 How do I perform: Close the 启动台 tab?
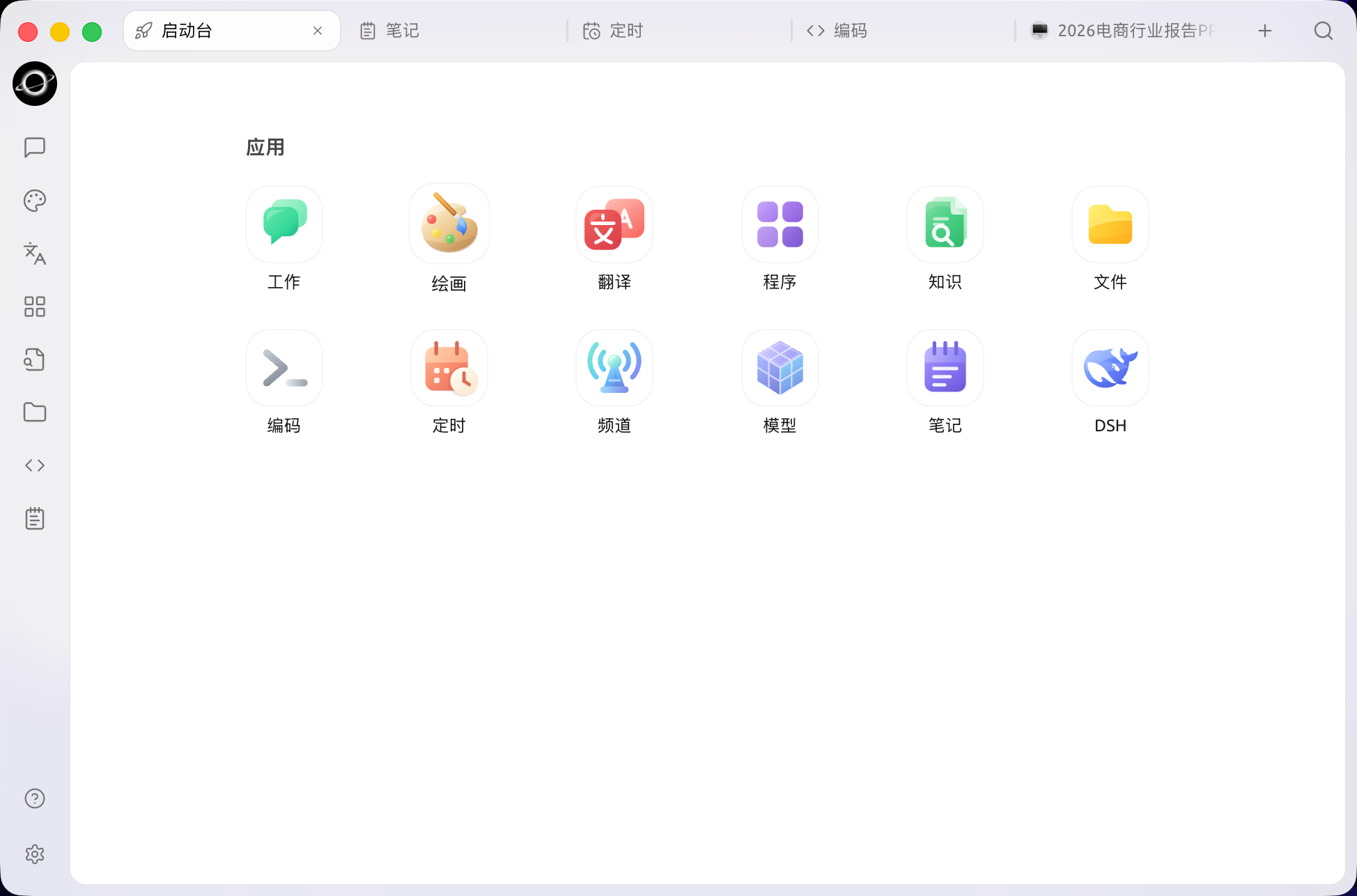click(x=318, y=31)
